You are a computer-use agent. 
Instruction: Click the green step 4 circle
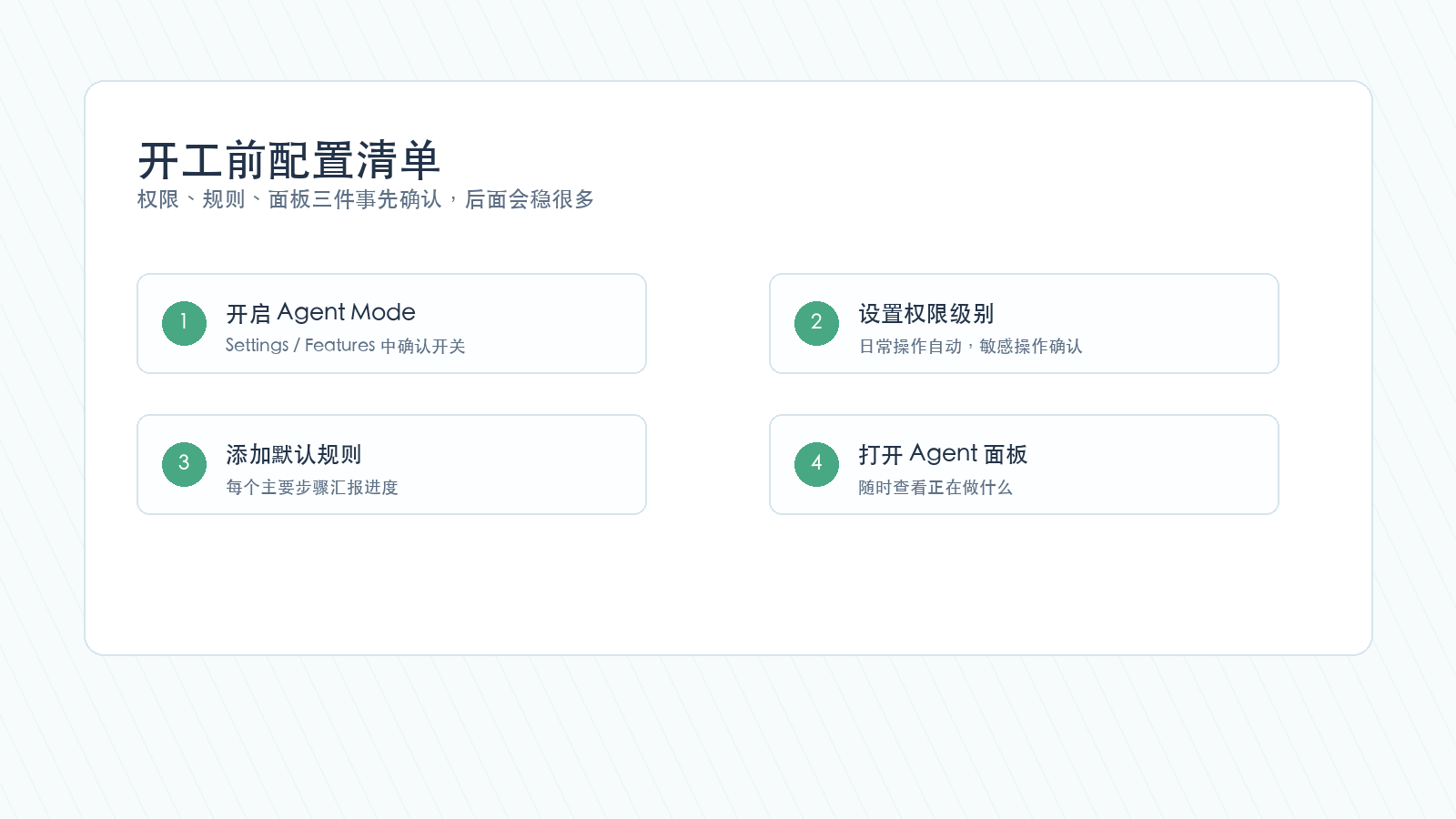click(x=816, y=464)
